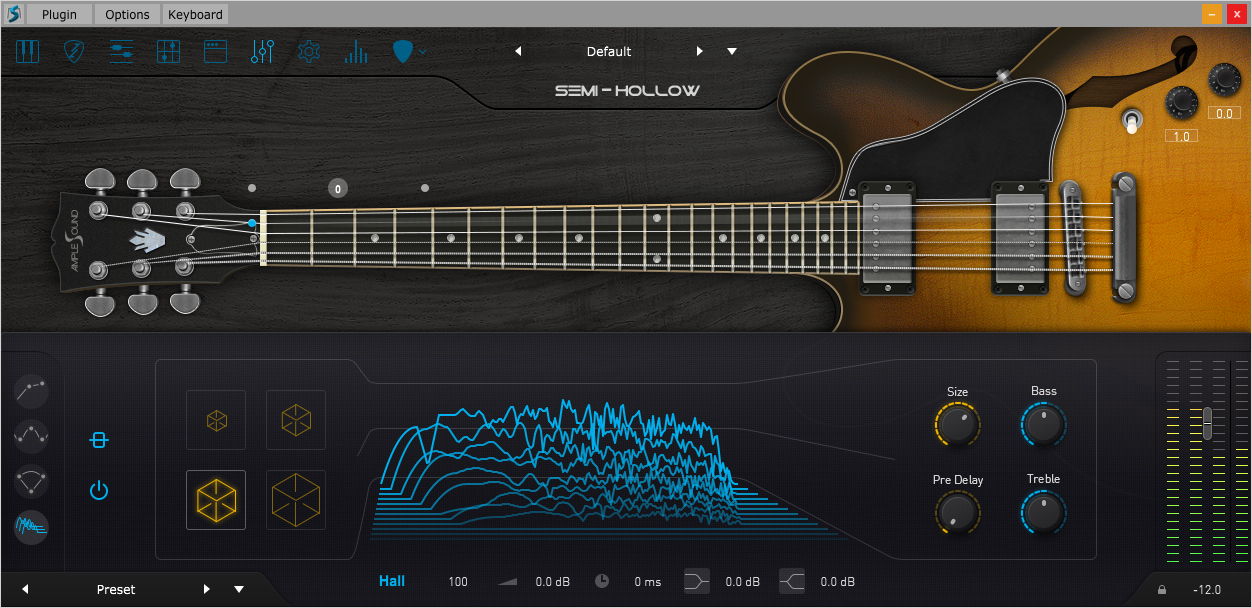Select the compressor effect tab icon
The image size is (1252, 608).
point(31,391)
